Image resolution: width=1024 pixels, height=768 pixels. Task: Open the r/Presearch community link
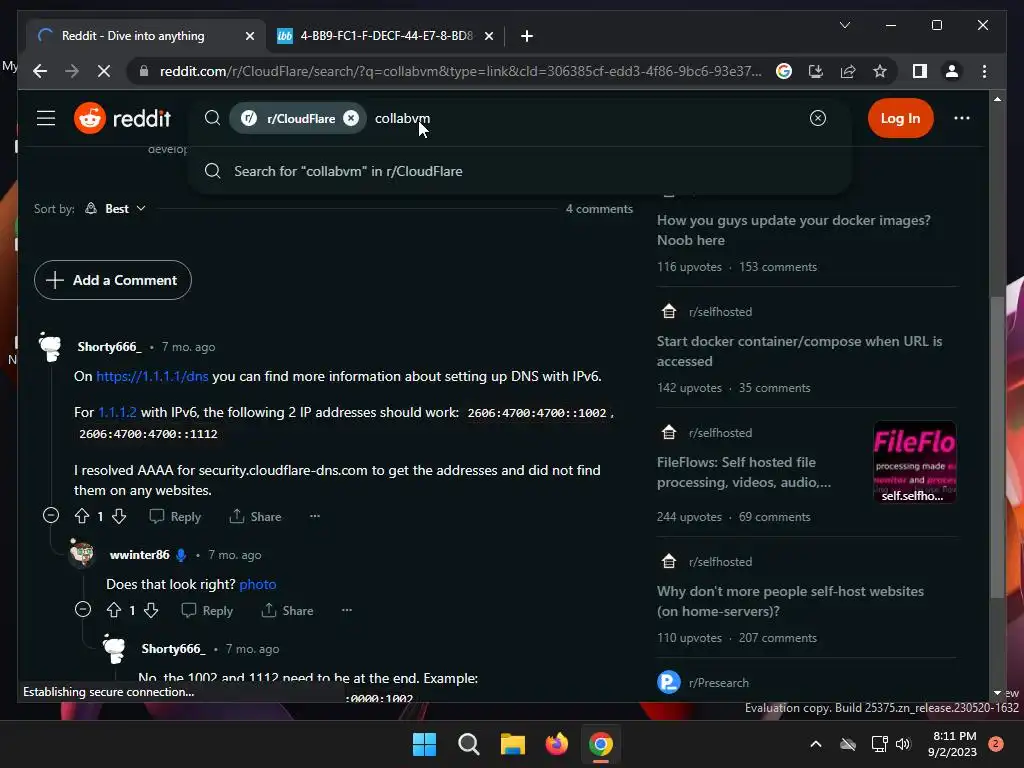tap(718, 682)
